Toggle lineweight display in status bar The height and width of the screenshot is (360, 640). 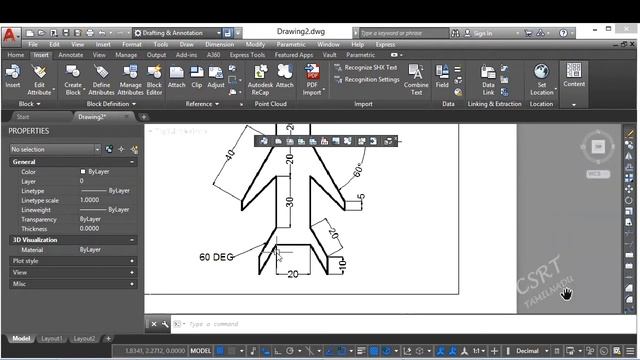pyautogui.click(x=361, y=351)
